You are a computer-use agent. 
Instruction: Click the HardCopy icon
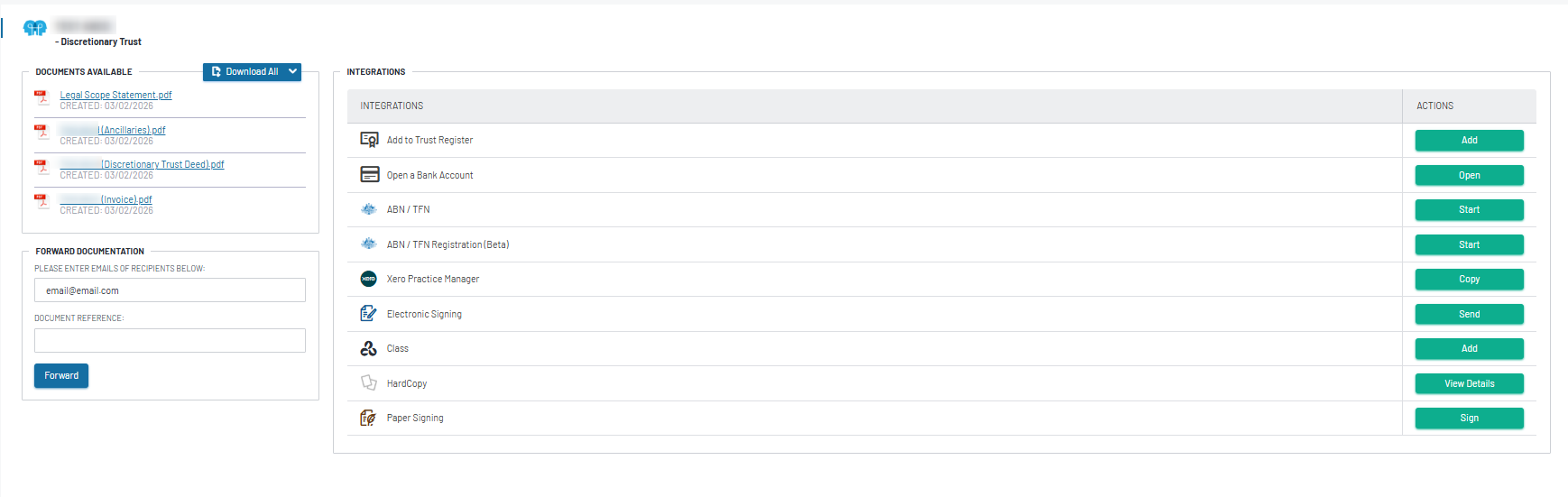(x=368, y=382)
